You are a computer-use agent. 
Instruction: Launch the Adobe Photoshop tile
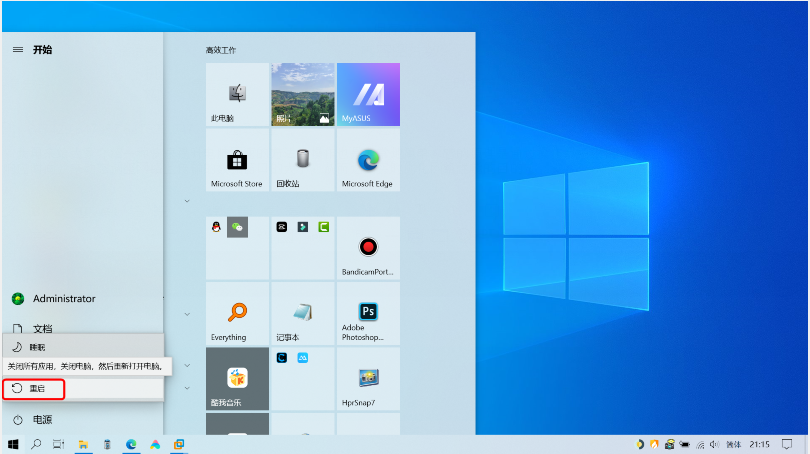pos(368,314)
